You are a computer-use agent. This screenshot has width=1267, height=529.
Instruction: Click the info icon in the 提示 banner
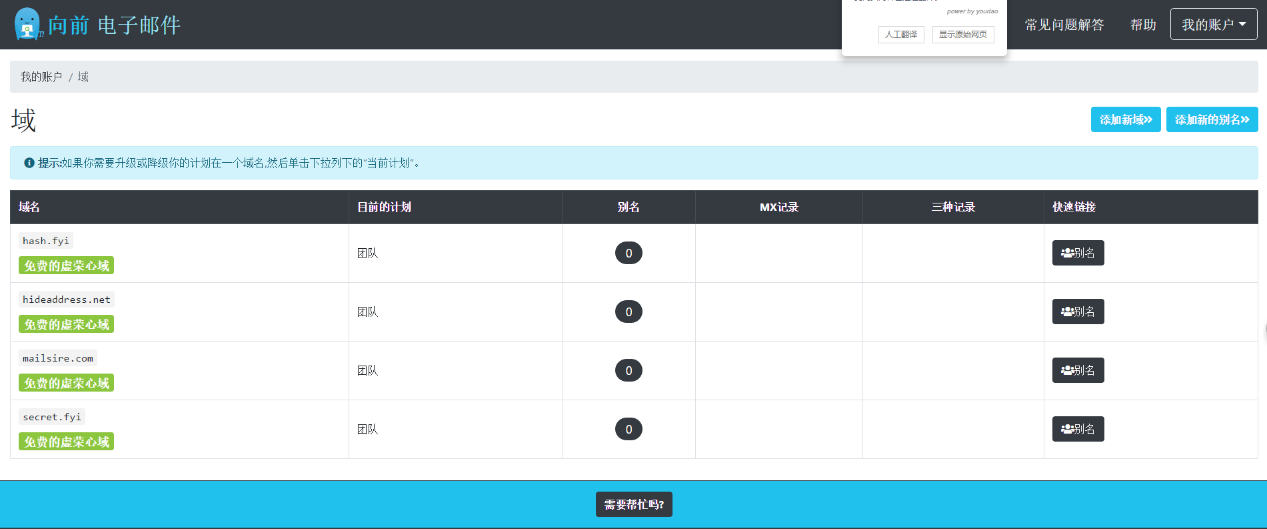pos(29,163)
